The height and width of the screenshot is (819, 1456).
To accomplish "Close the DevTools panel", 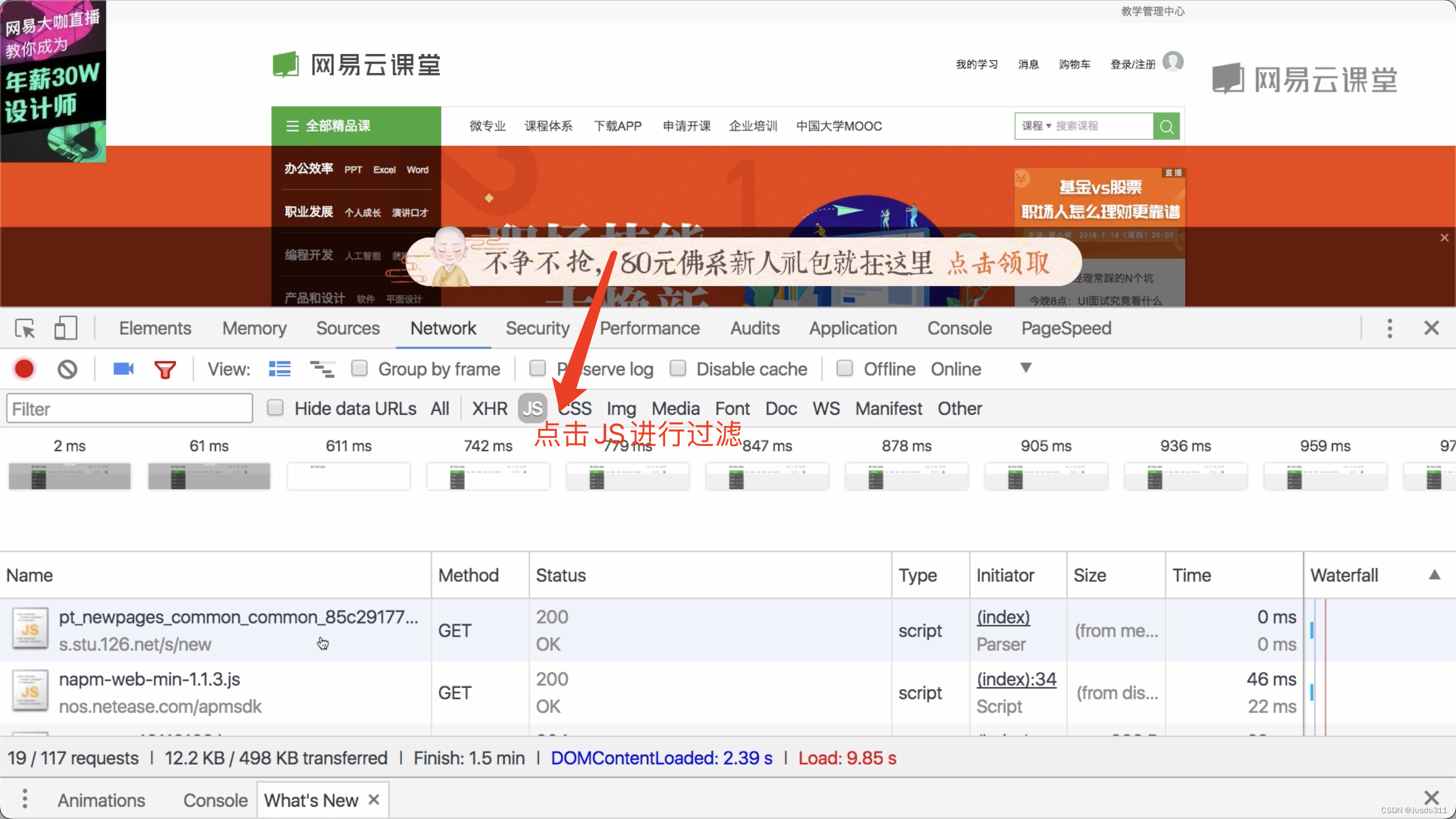I will 1431,328.
